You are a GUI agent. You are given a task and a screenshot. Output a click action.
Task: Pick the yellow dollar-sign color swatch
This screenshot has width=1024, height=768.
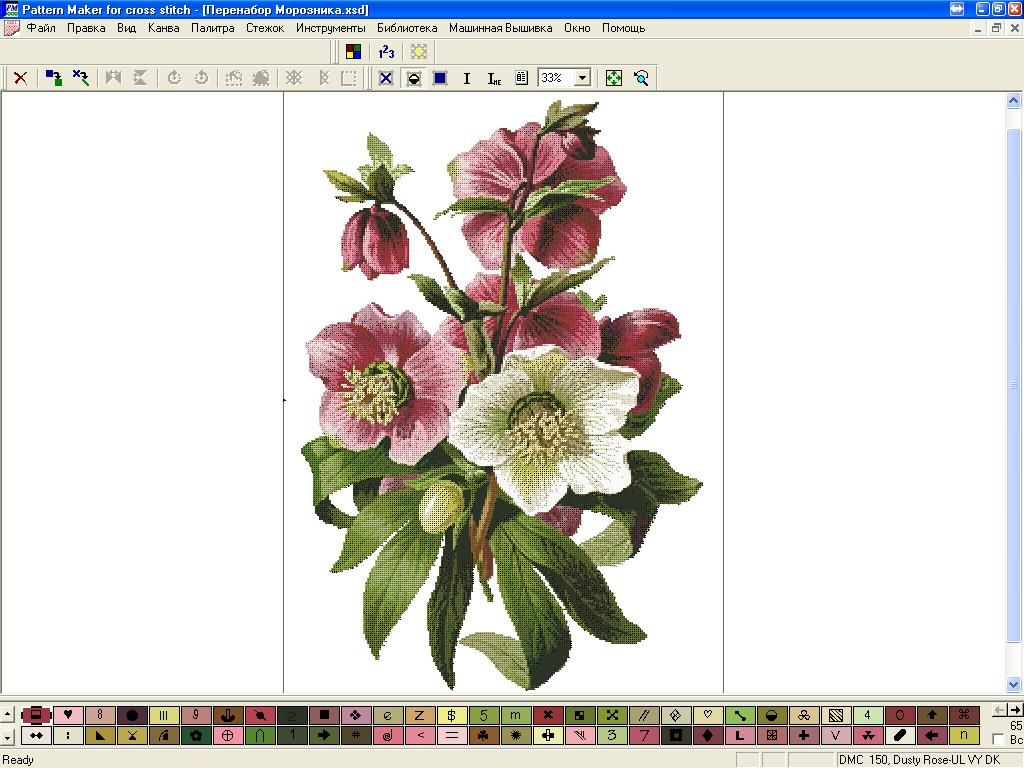pos(452,715)
